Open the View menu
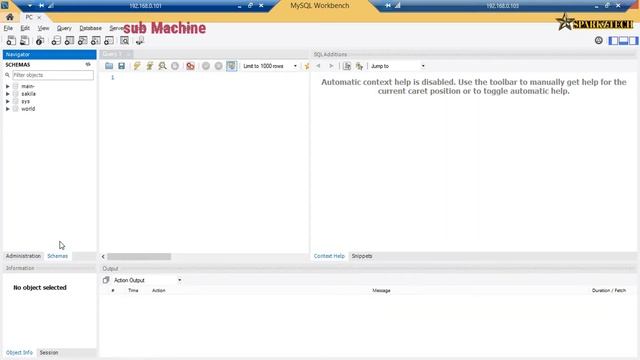The image size is (640, 360). coord(43,28)
